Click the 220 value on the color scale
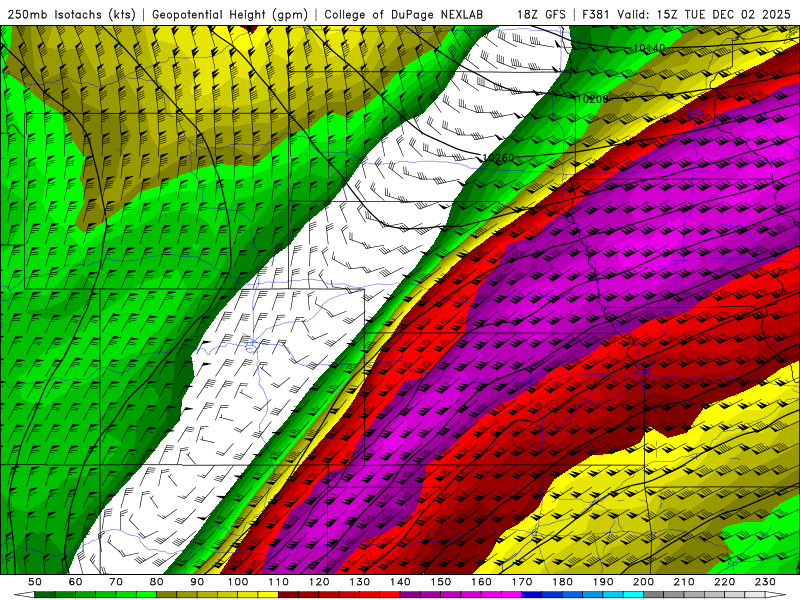This screenshot has width=800, height=600. pyautogui.click(x=724, y=582)
